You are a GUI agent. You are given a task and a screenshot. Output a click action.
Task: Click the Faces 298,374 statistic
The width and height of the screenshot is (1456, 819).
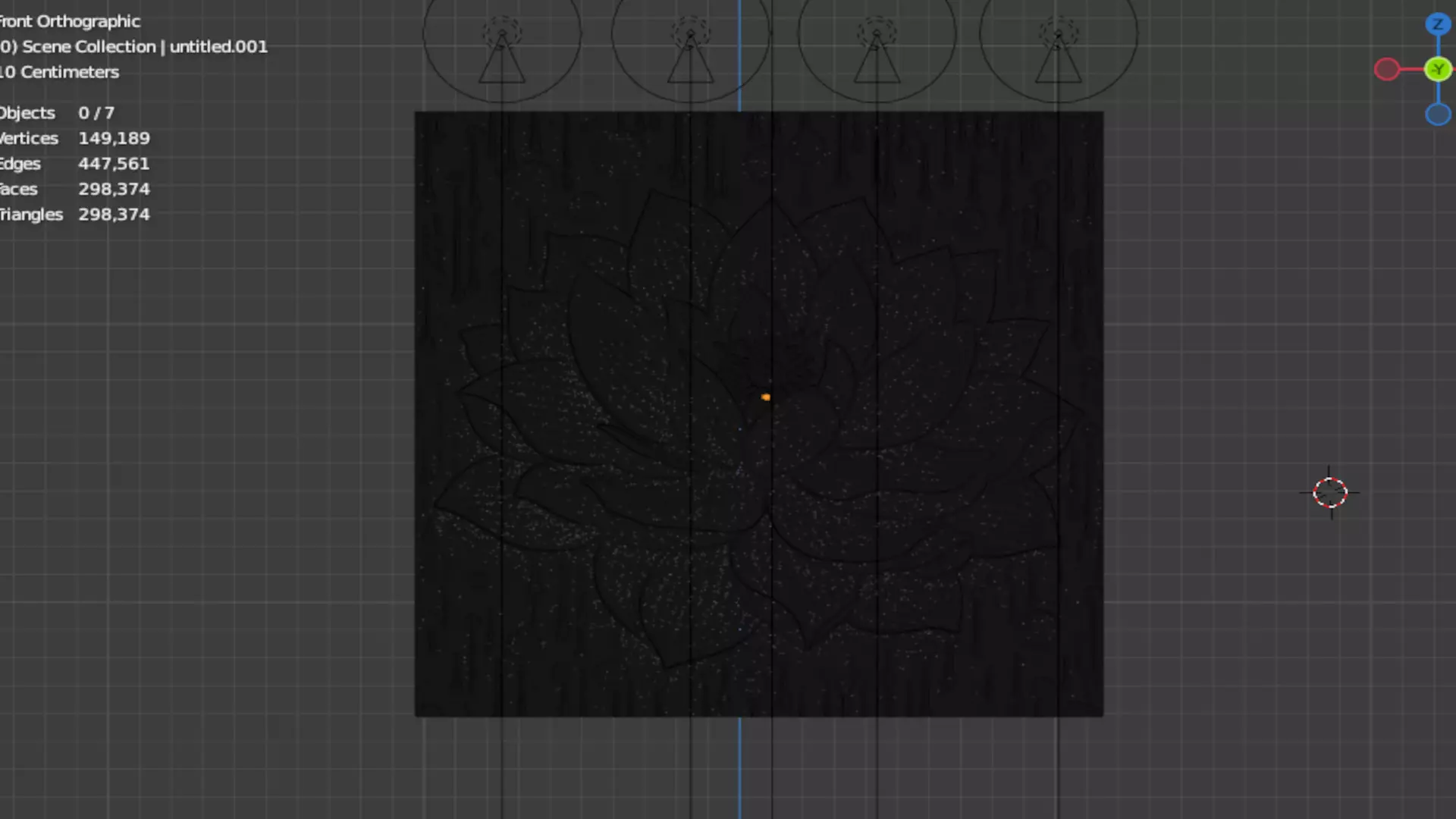(x=74, y=189)
